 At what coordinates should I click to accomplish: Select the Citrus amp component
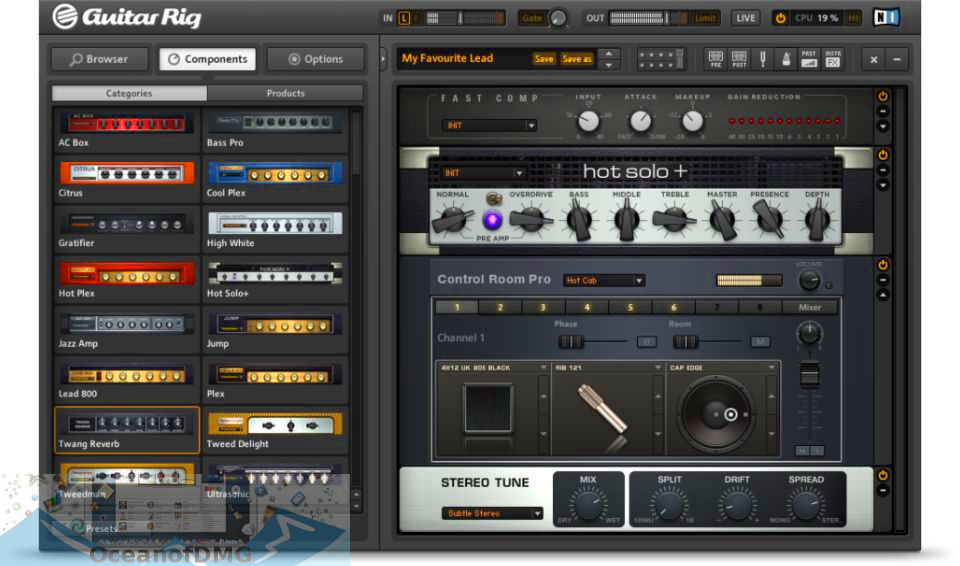click(x=126, y=180)
